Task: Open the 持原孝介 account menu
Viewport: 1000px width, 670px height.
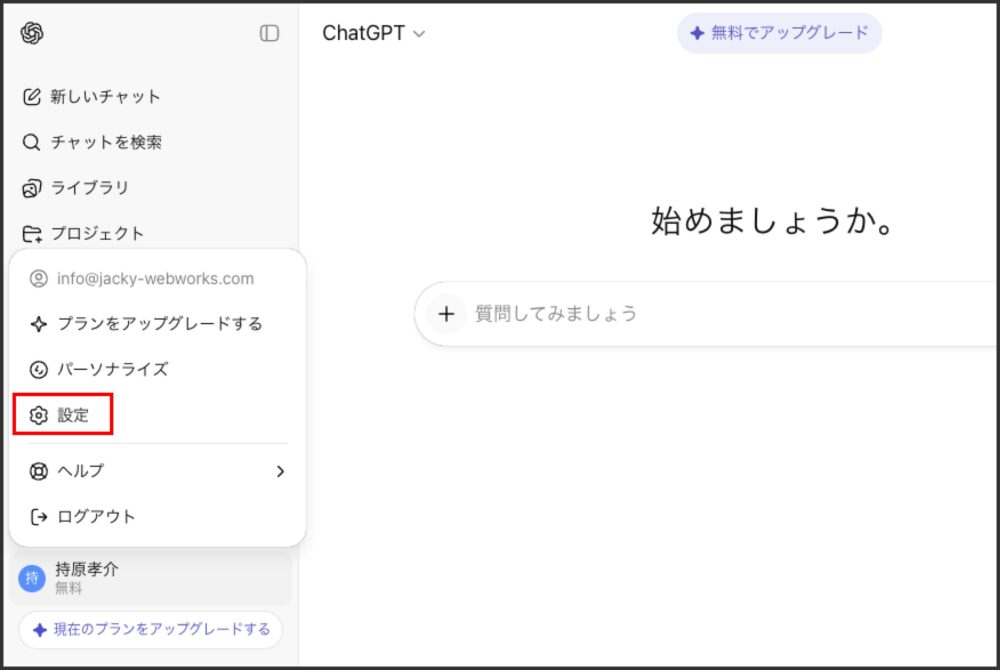Action: pyautogui.click(x=150, y=578)
